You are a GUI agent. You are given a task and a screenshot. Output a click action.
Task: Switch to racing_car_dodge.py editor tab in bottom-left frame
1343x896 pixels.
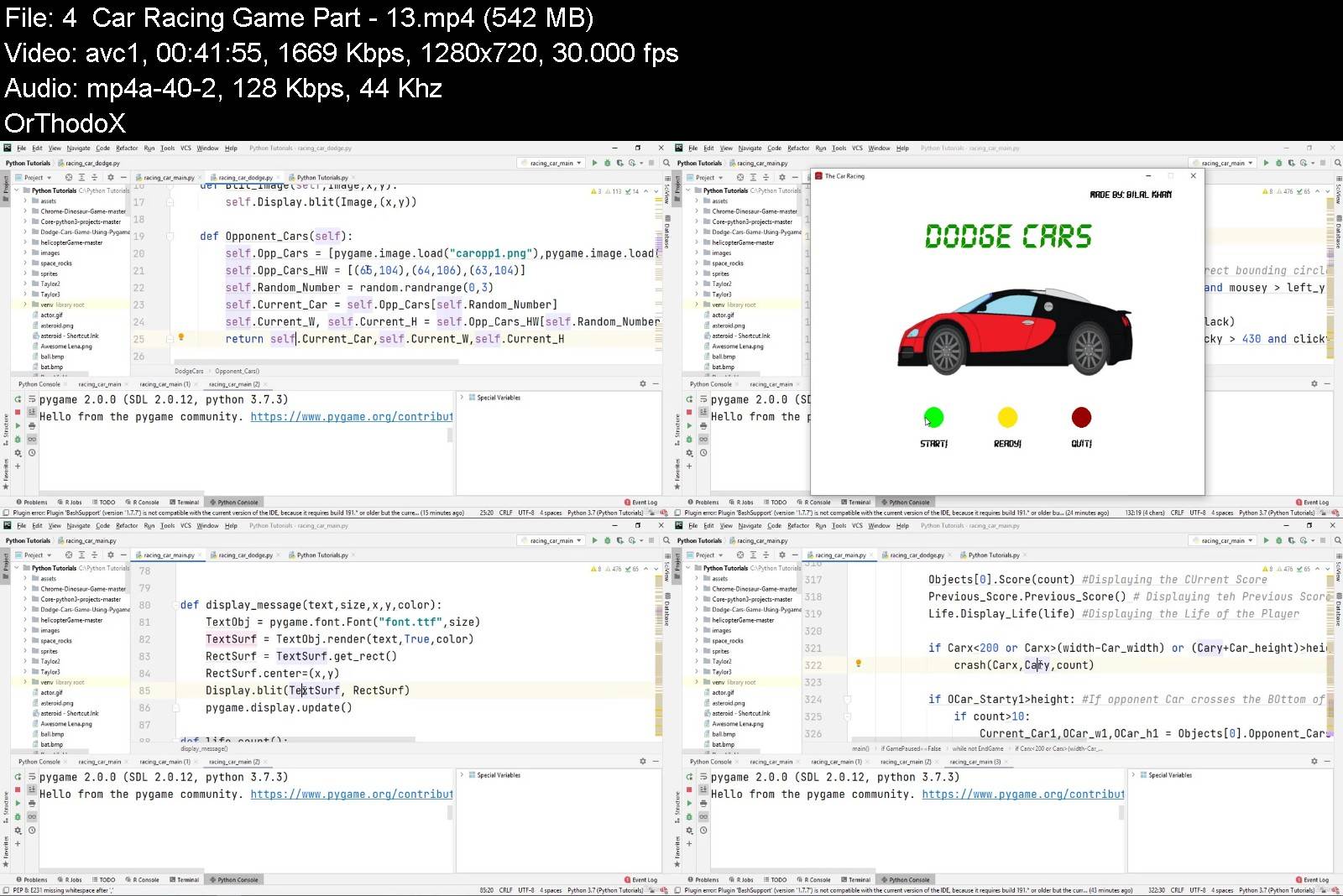click(x=246, y=555)
